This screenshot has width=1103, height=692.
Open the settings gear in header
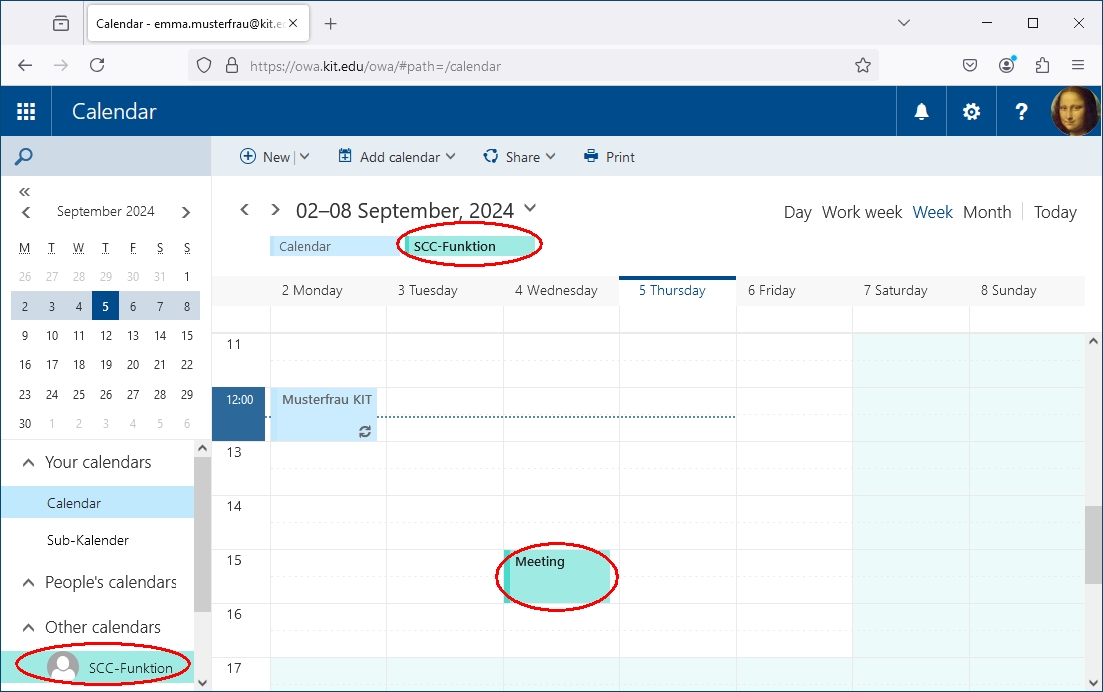coord(971,112)
